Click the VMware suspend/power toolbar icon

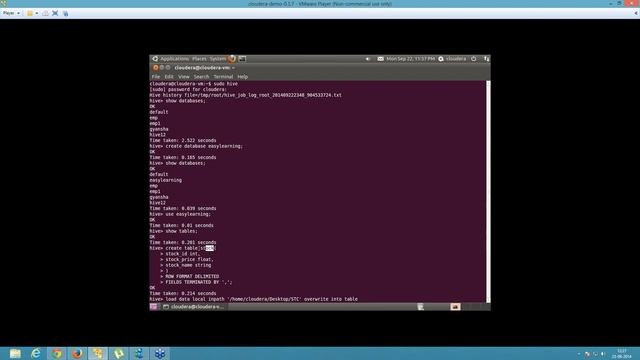(x=30, y=13)
